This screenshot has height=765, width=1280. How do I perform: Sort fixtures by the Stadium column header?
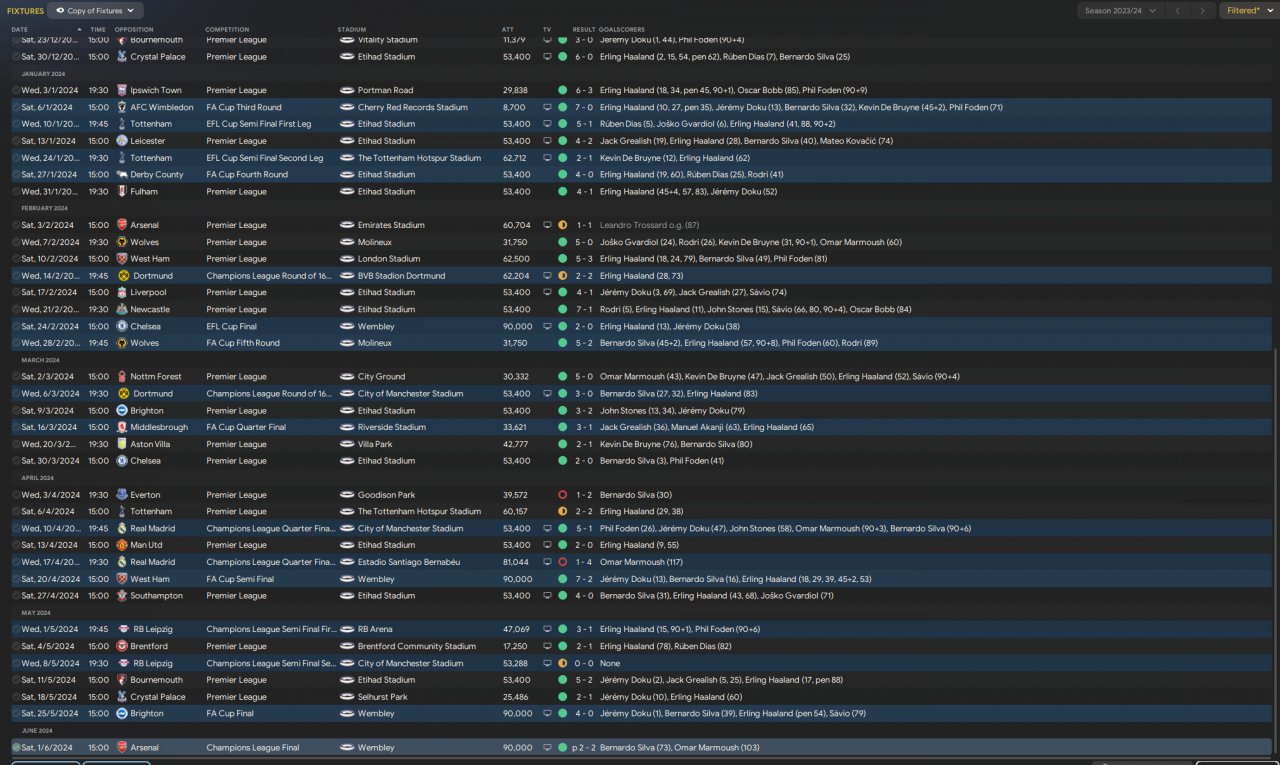point(352,29)
